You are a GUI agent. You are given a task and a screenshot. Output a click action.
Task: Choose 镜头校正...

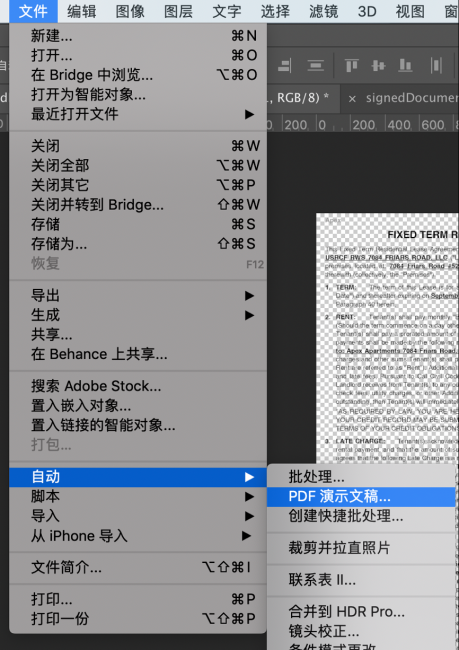point(361,631)
